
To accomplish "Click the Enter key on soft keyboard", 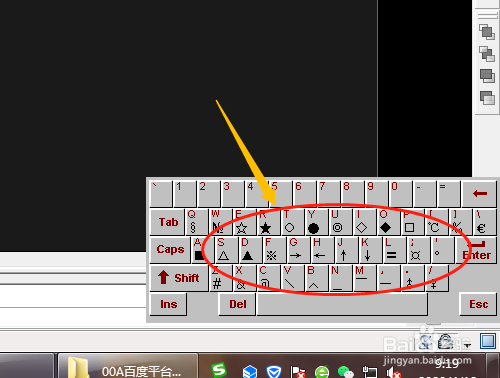I will click(476, 250).
